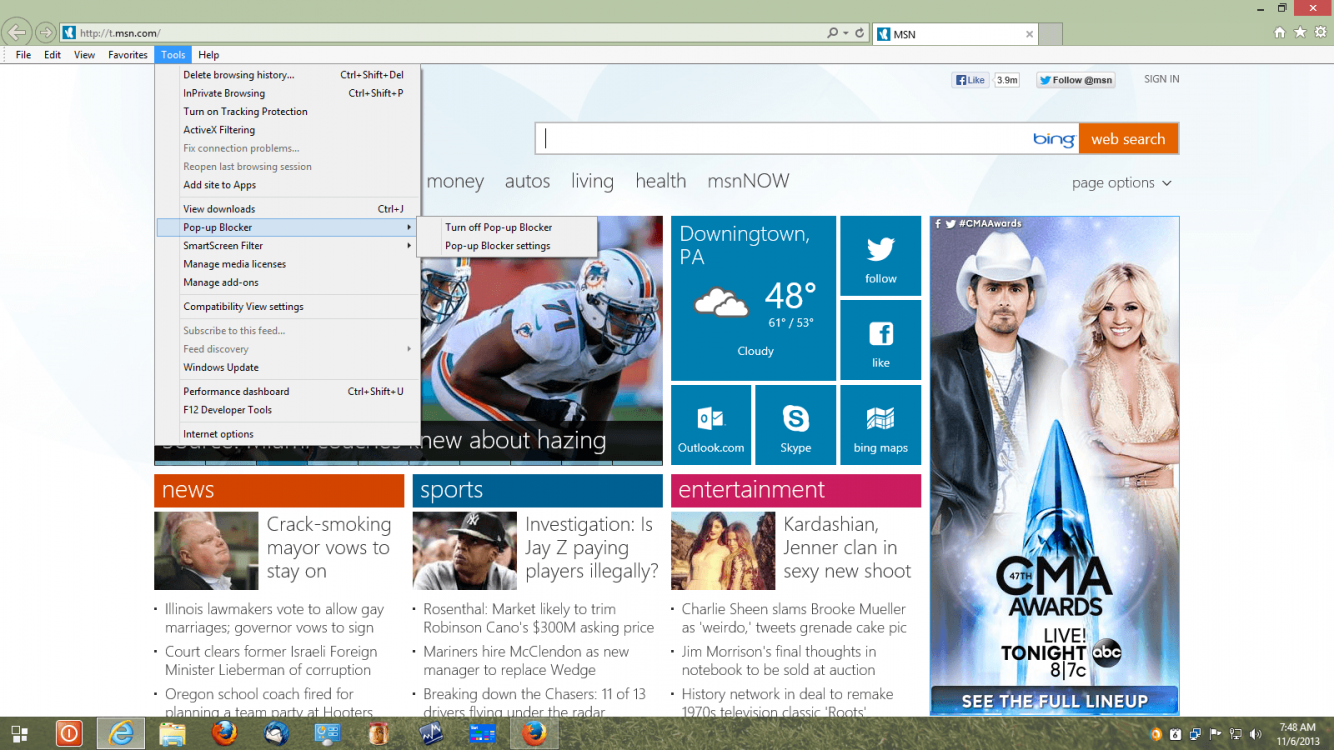This screenshot has width=1334, height=750.
Task: Open Compatibility View settings
Action: [x=286, y=307]
